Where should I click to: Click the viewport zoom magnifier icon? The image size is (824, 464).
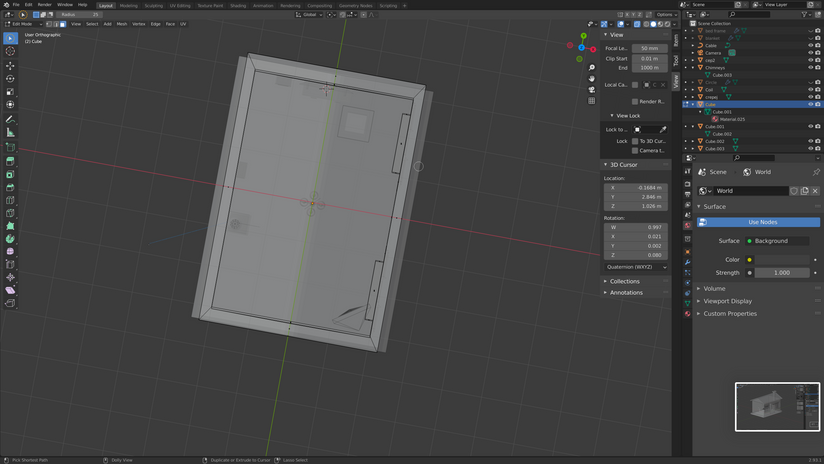(592, 68)
